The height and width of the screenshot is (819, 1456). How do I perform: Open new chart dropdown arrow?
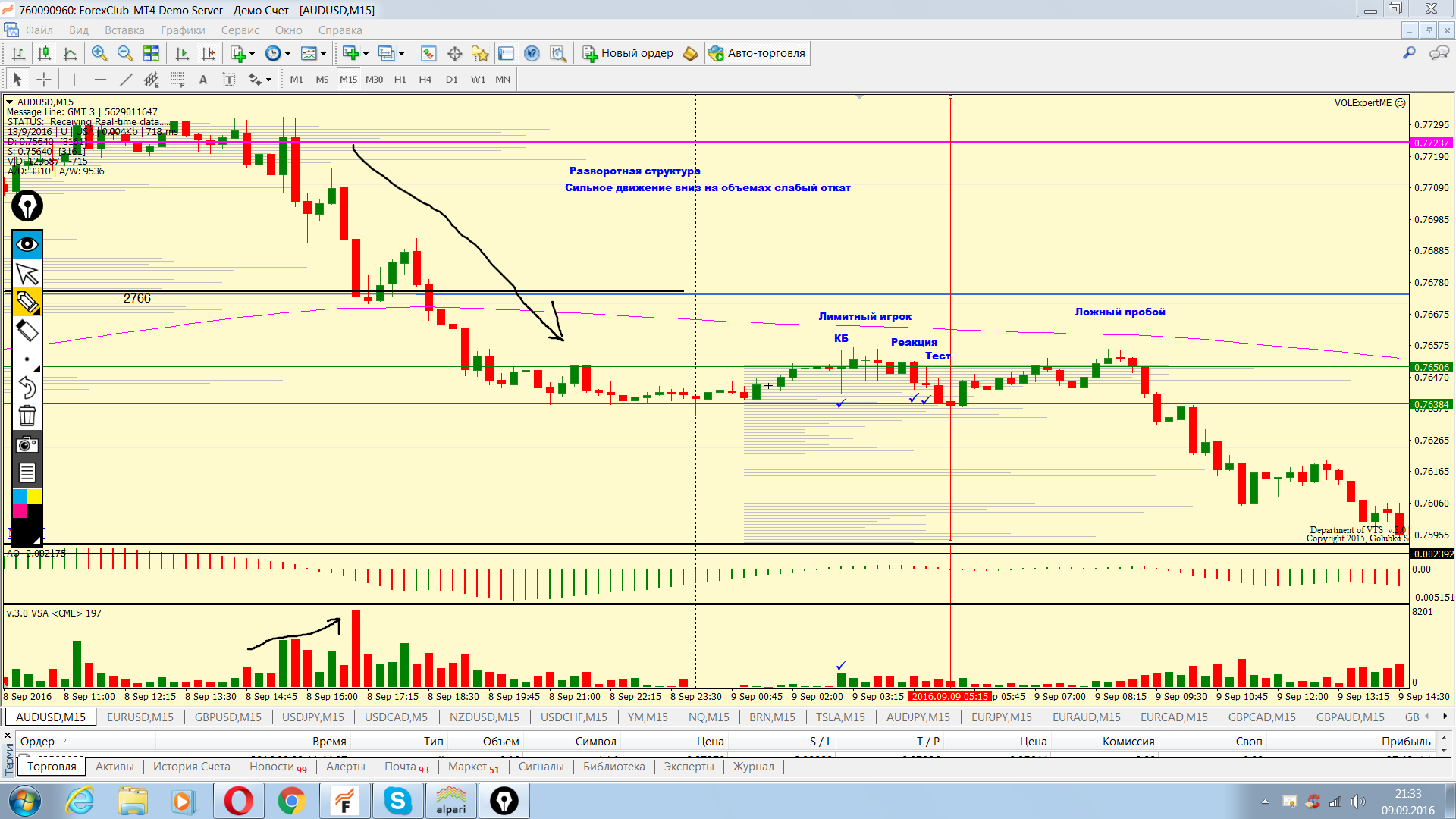[366, 53]
